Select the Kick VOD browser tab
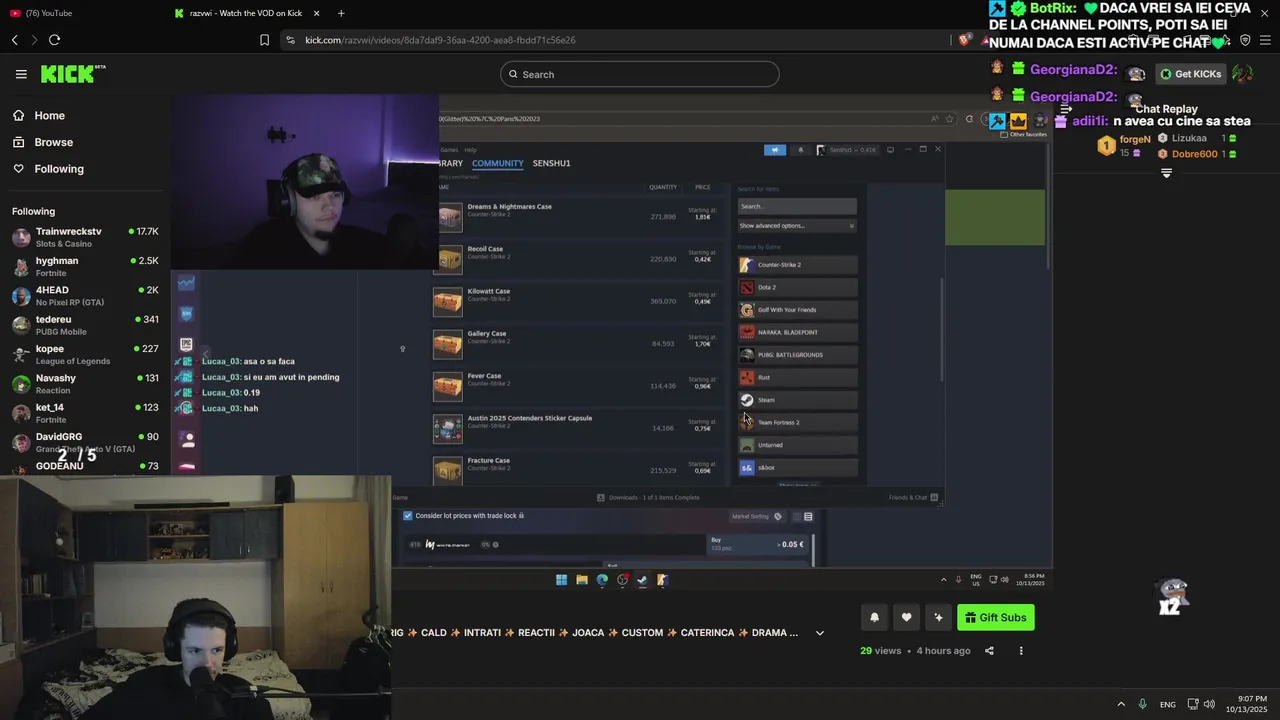This screenshot has height=720, width=1280. click(x=245, y=13)
